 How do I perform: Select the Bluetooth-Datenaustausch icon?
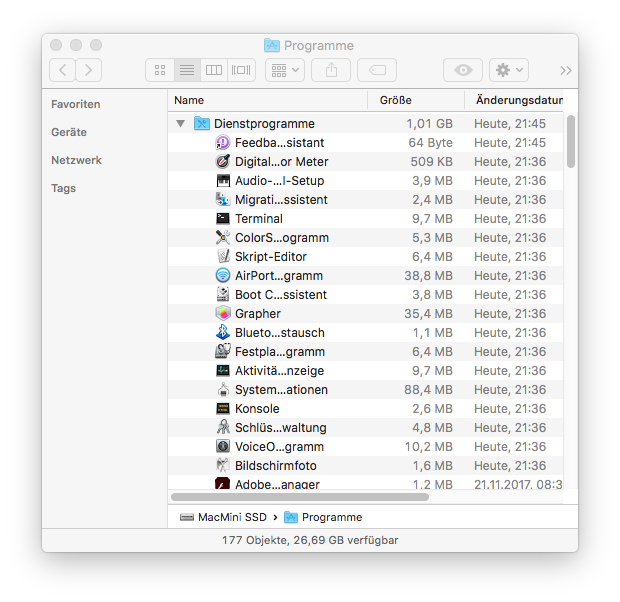(x=223, y=332)
